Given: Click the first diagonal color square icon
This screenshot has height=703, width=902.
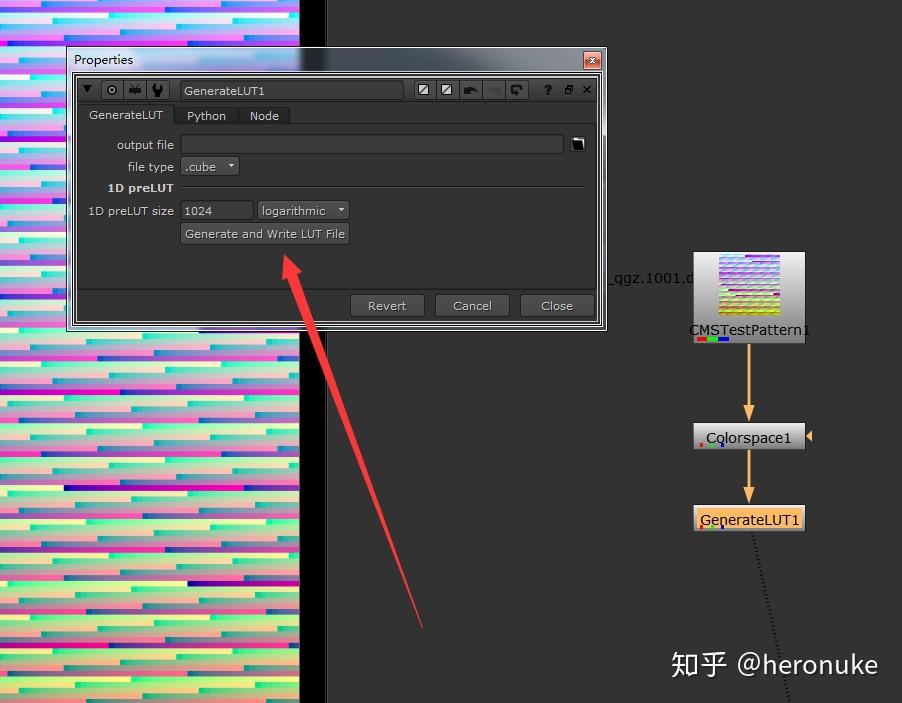Looking at the screenshot, I should tap(423, 90).
